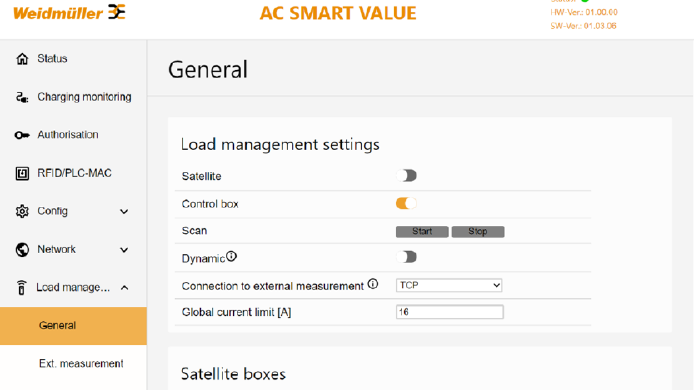Click the Global current limit [A] label
Viewport: 694px width, 390px height.
coord(236,313)
